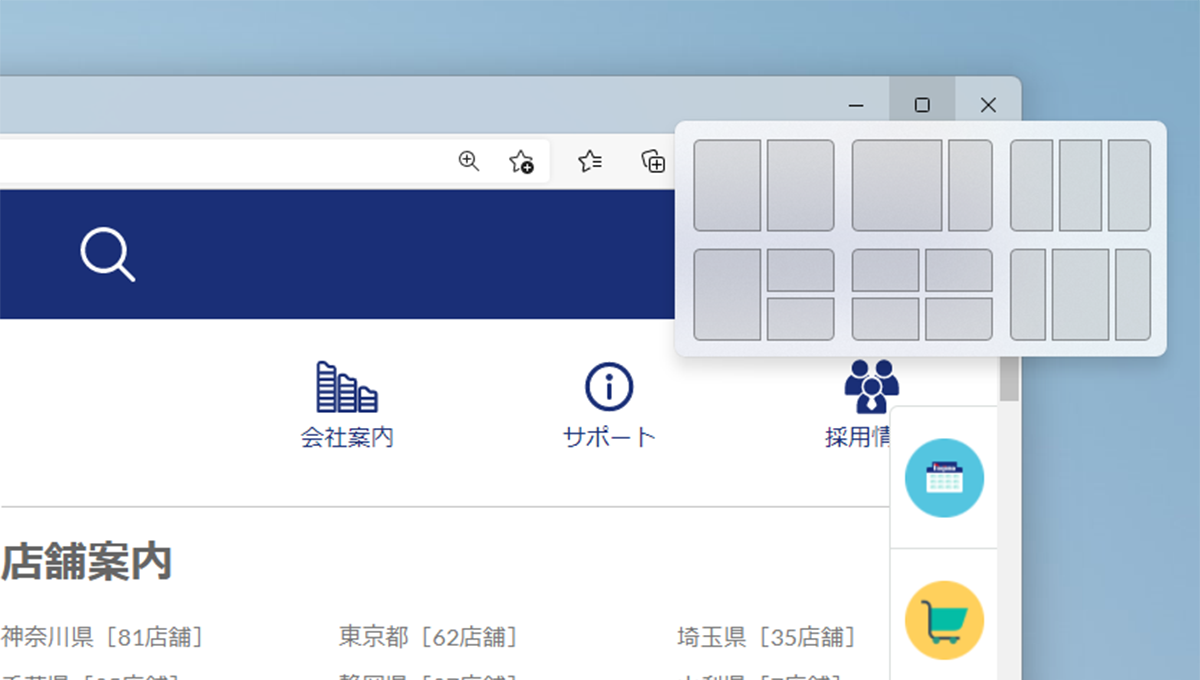This screenshot has width=1200, height=680.
Task: Snap to narrow right zone of wide-narrow layout
Action: point(970,185)
